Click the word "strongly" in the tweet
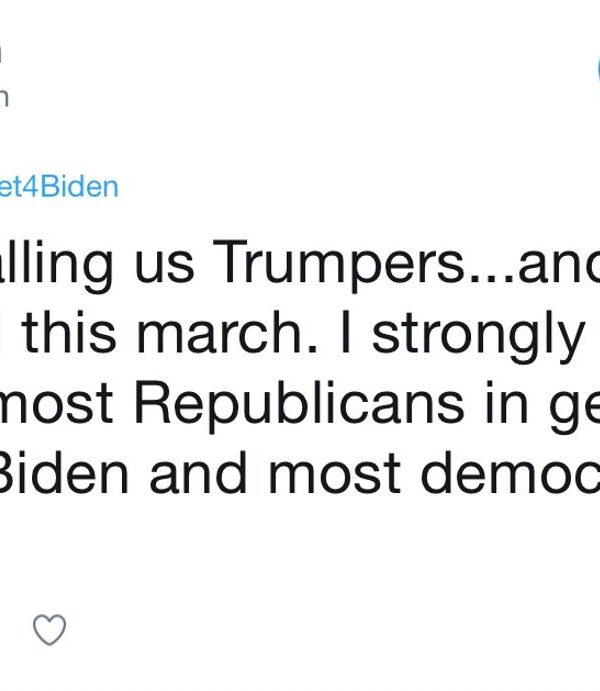The height and width of the screenshot is (691, 600). (x=478, y=335)
